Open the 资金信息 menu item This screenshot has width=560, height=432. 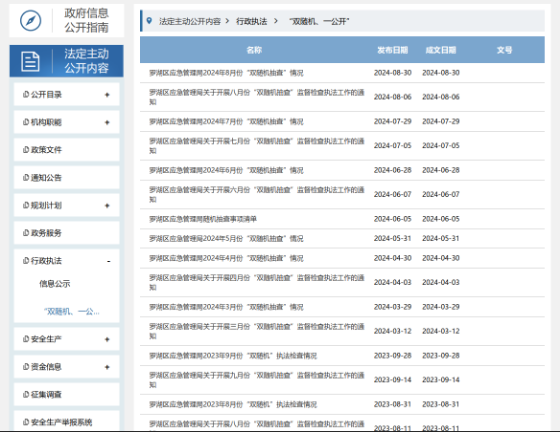(66, 367)
